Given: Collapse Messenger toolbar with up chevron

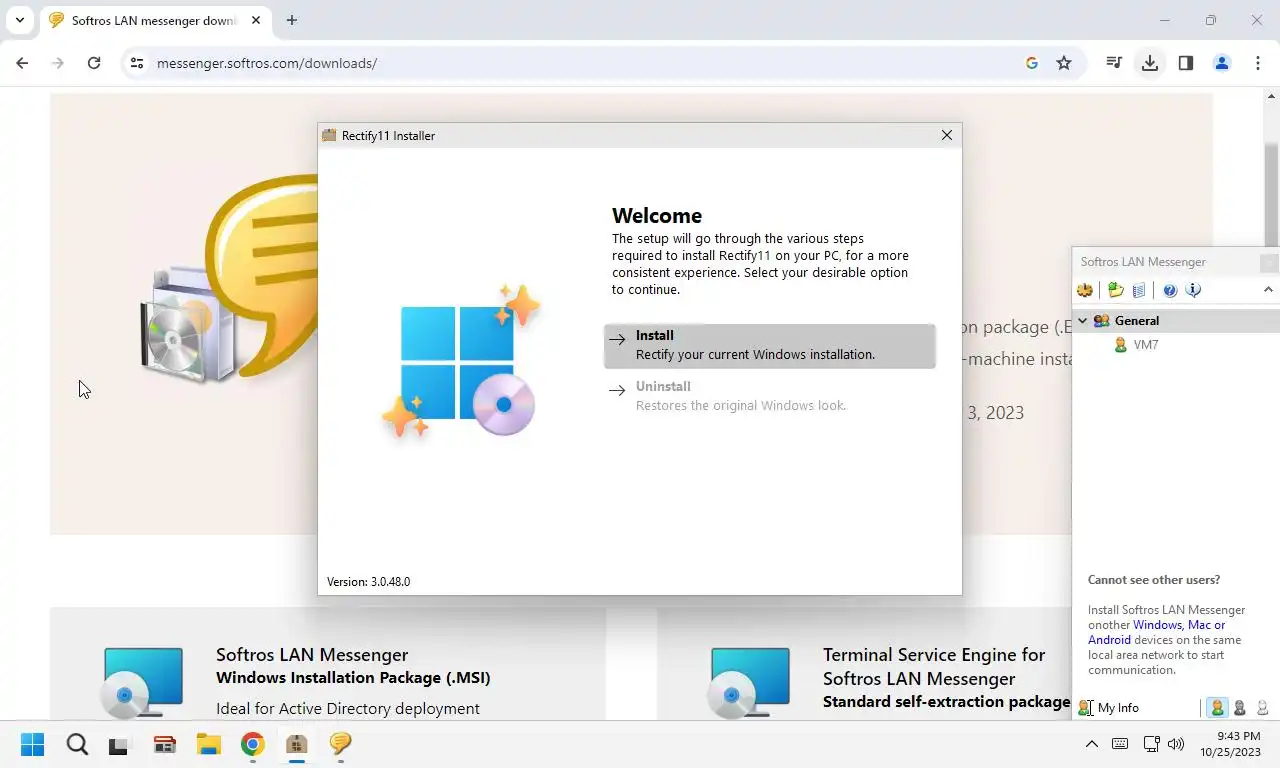Looking at the screenshot, I should (x=1268, y=290).
